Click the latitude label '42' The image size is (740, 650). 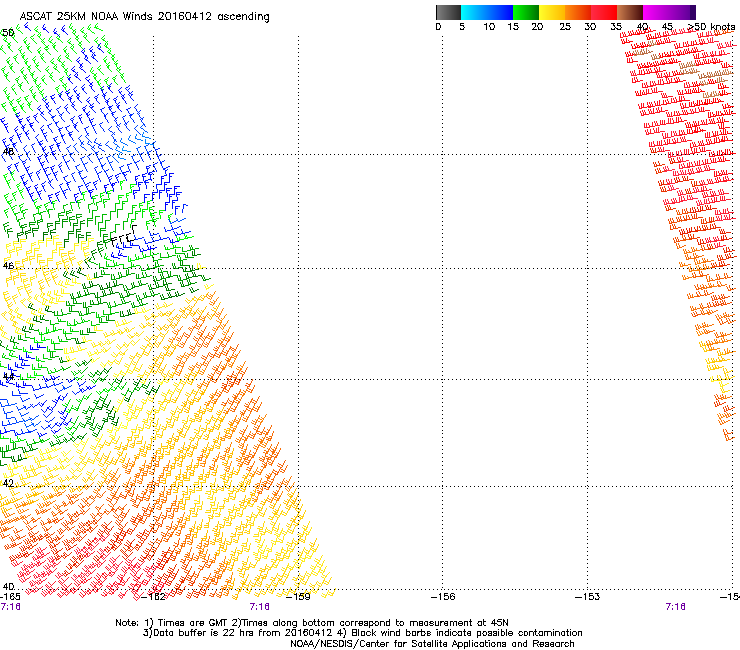(x=8, y=483)
